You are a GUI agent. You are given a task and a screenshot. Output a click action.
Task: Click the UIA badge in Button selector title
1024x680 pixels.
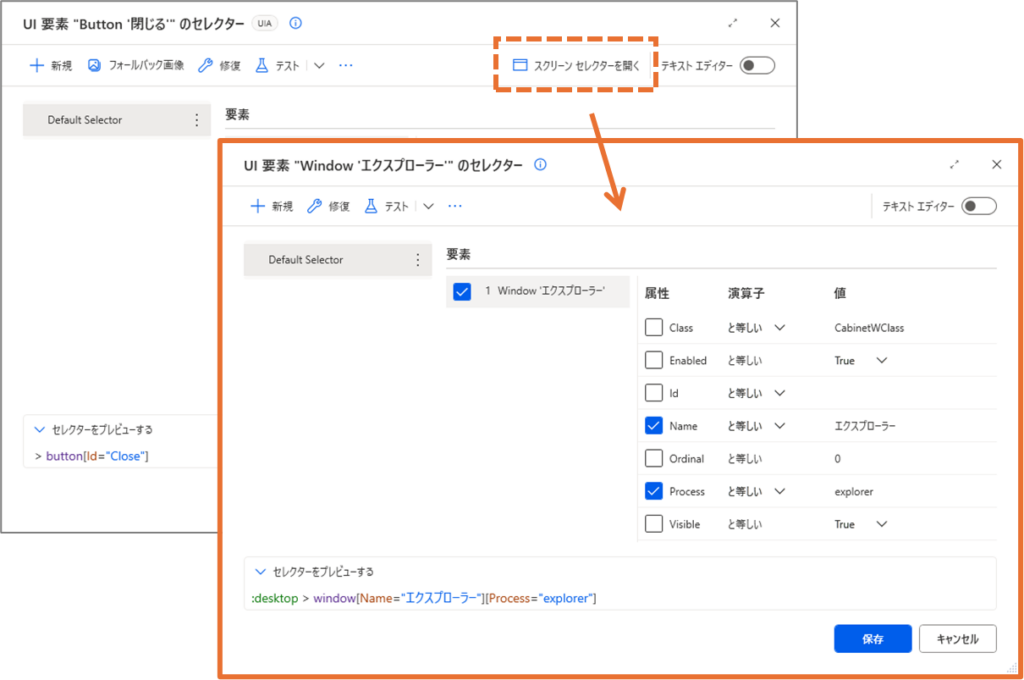pos(264,24)
